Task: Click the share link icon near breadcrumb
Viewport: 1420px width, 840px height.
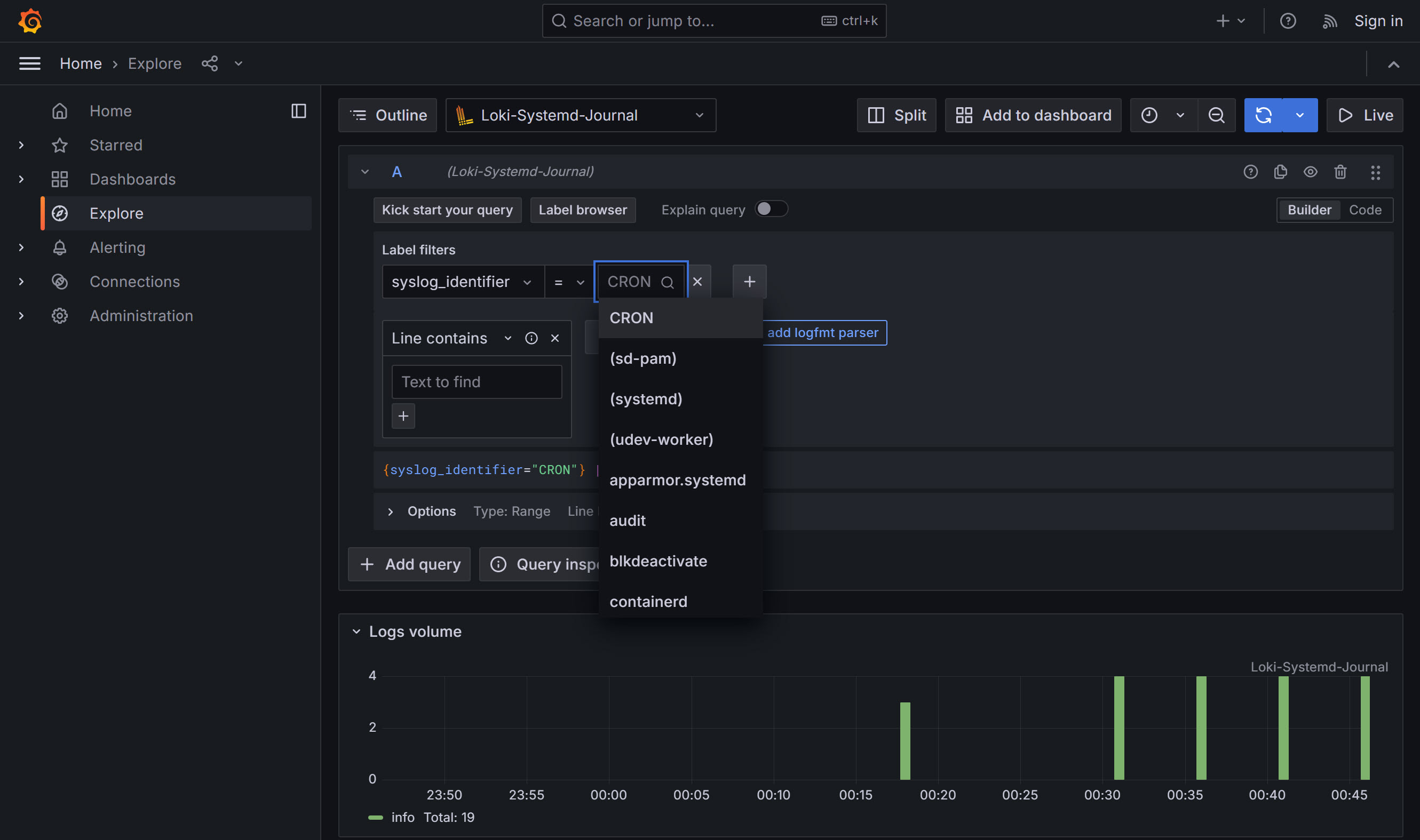Action: pyautogui.click(x=210, y=63)
